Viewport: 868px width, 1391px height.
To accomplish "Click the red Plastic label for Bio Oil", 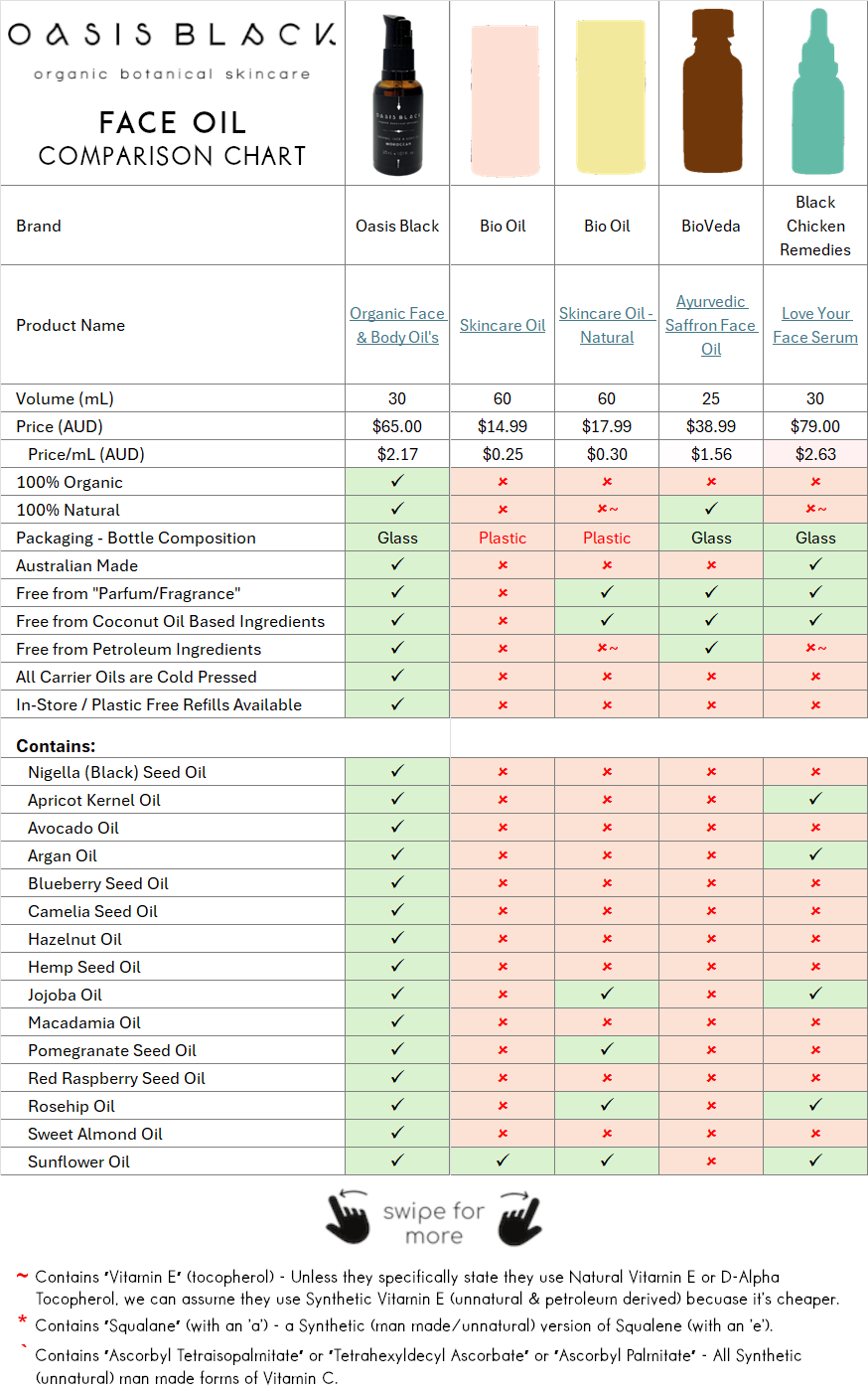I will [x=502, y=538].
